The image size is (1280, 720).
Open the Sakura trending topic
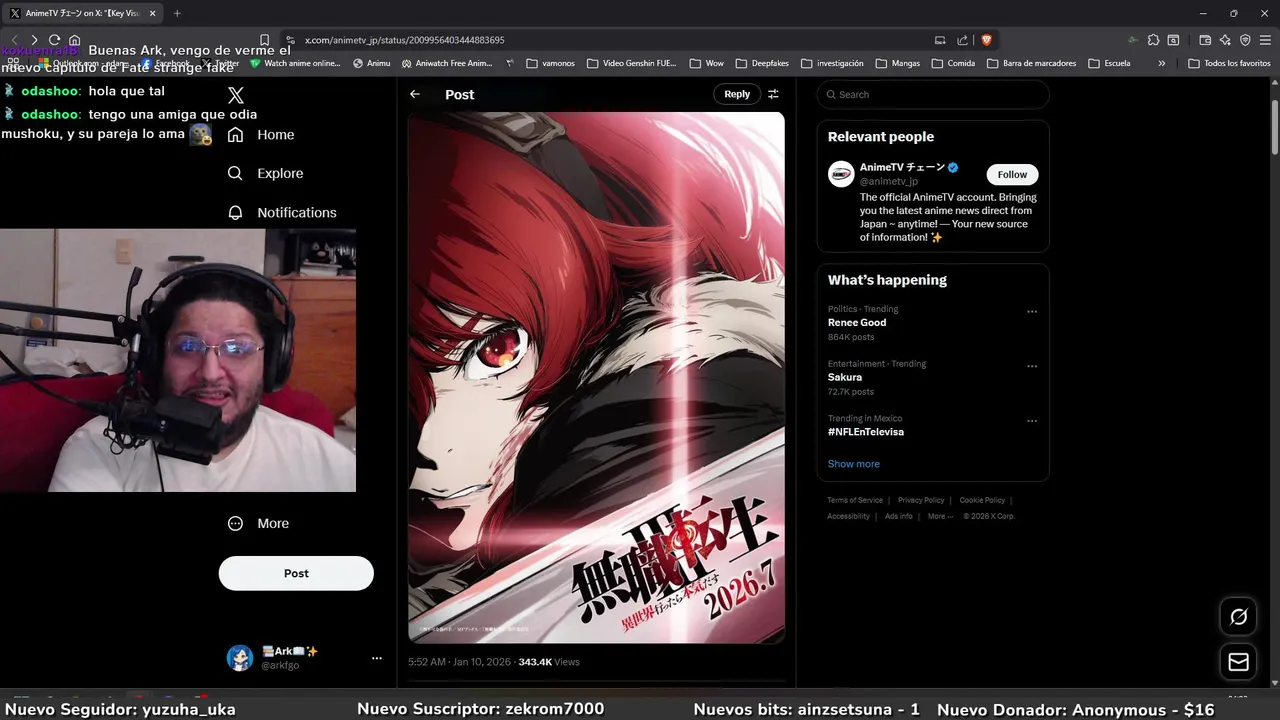click(845, 377)
